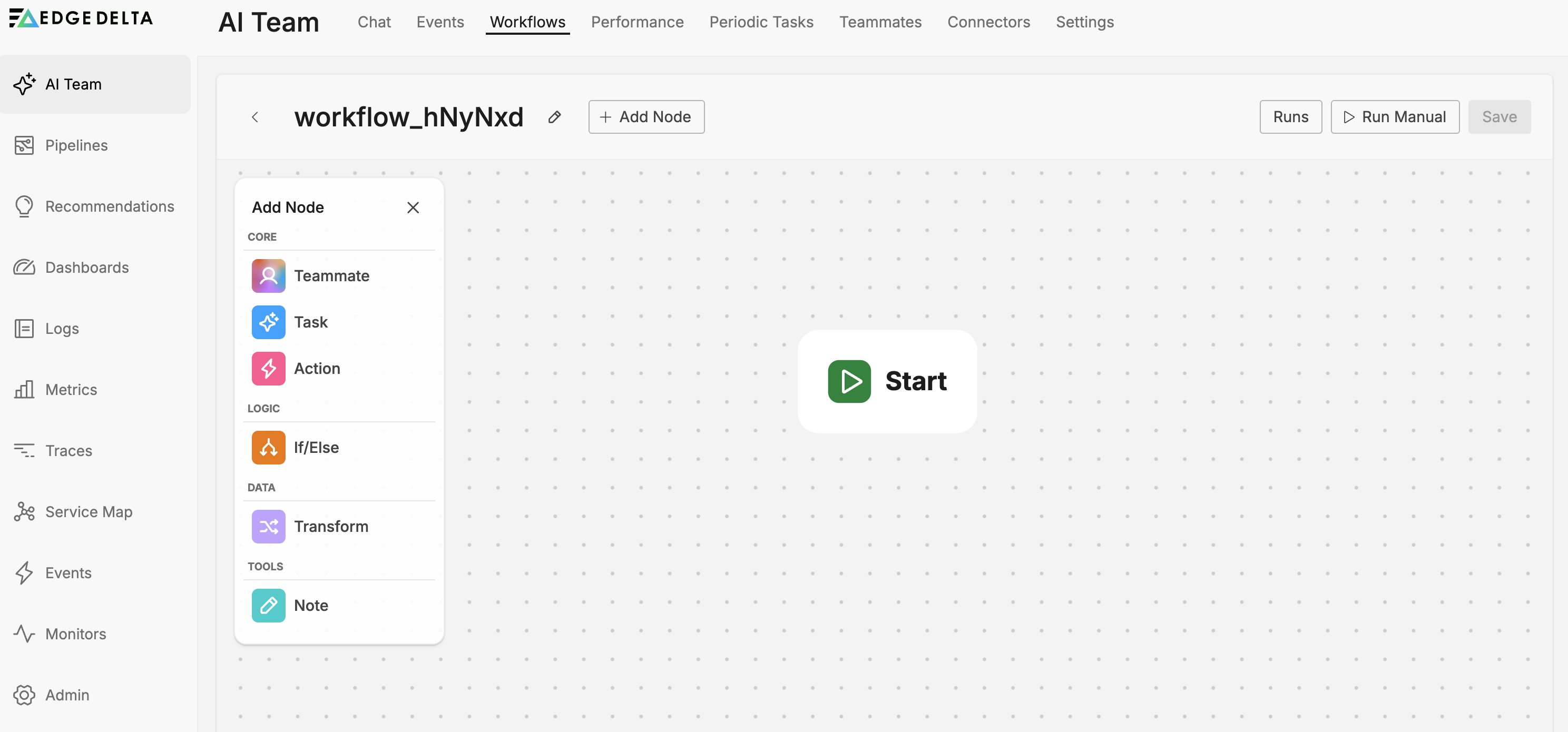Add a Note tool node
Viewport: 1568px width, 732px height.
click(x=268, y=605)
